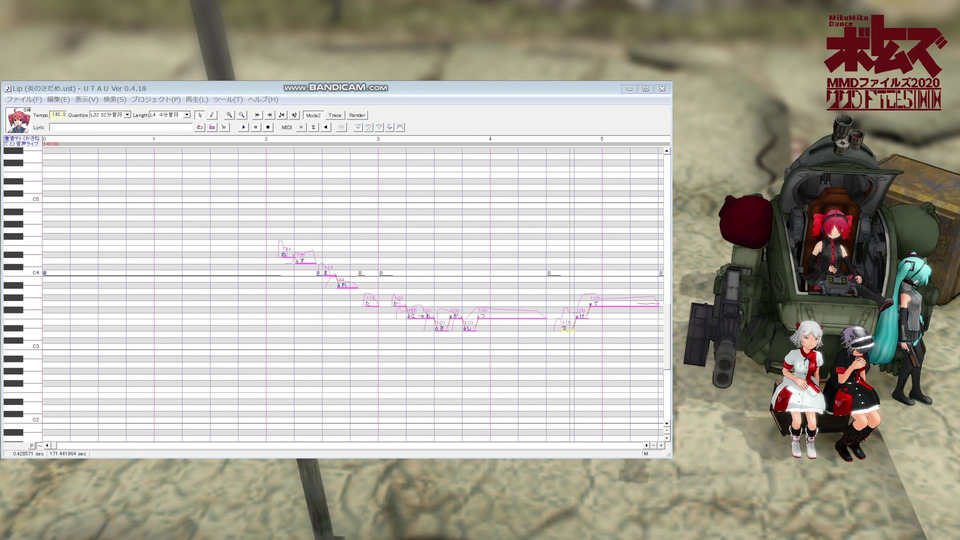Click the Render button

(x=357, y=115)
